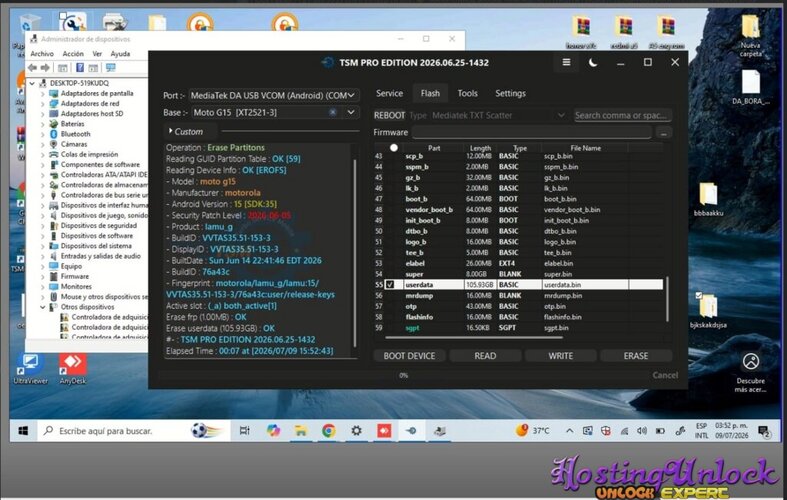Click the WRITE button
This screenshot has height=500, width=787.
click(560, 355)
